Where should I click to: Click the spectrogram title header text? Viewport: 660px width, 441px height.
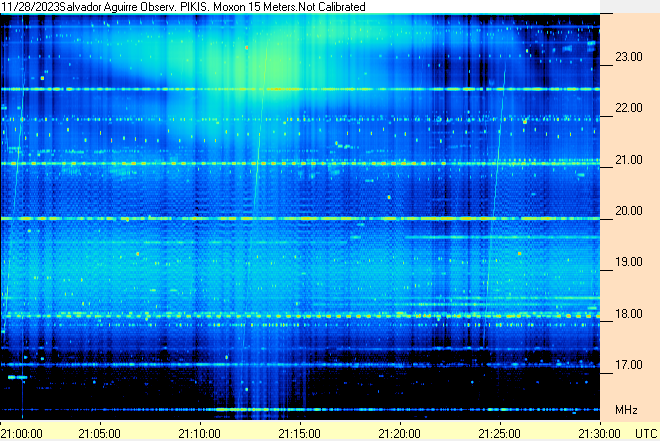coord(183,7)
